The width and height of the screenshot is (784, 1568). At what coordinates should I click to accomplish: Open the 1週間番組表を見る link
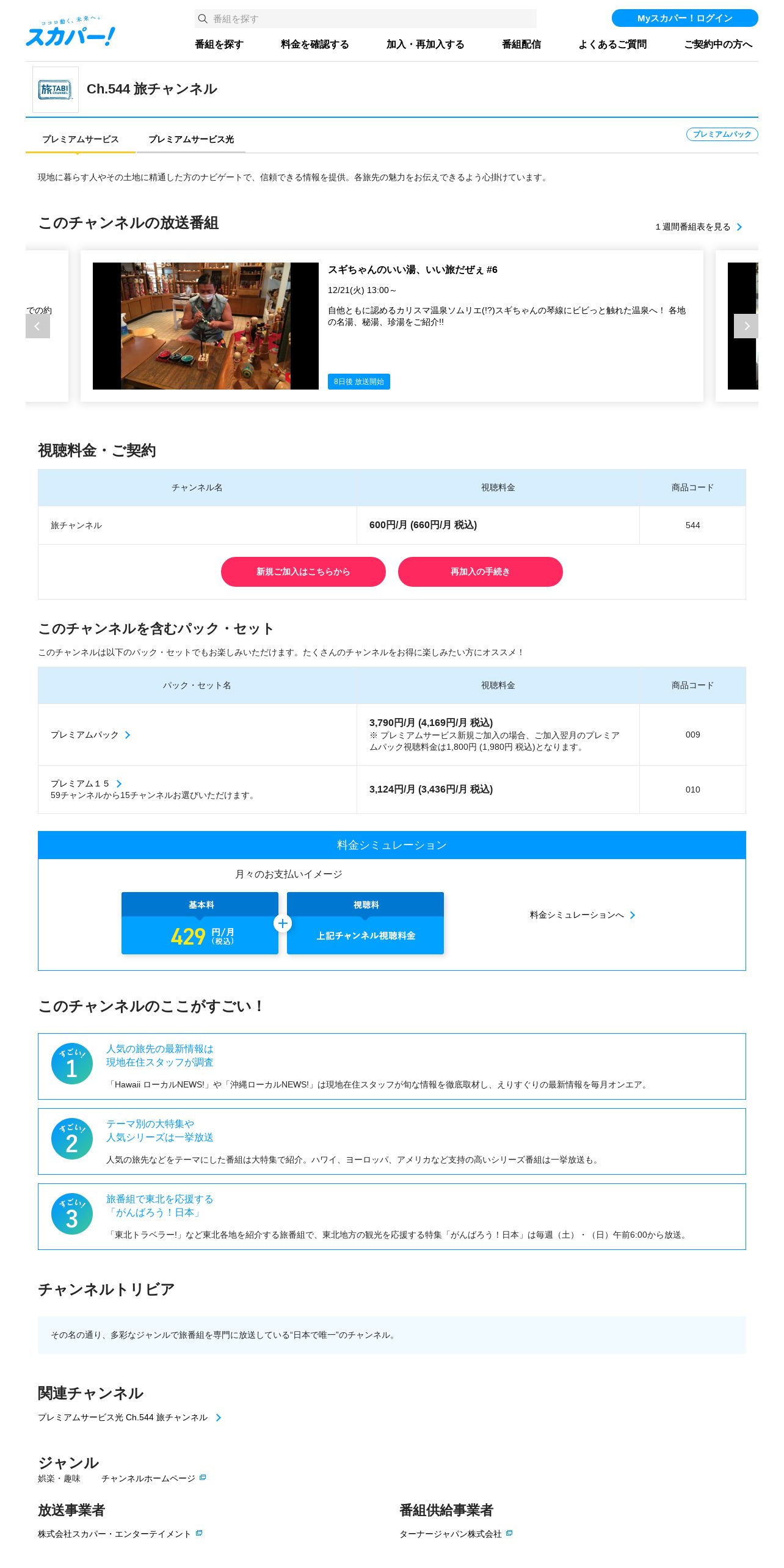pos(693,227)
